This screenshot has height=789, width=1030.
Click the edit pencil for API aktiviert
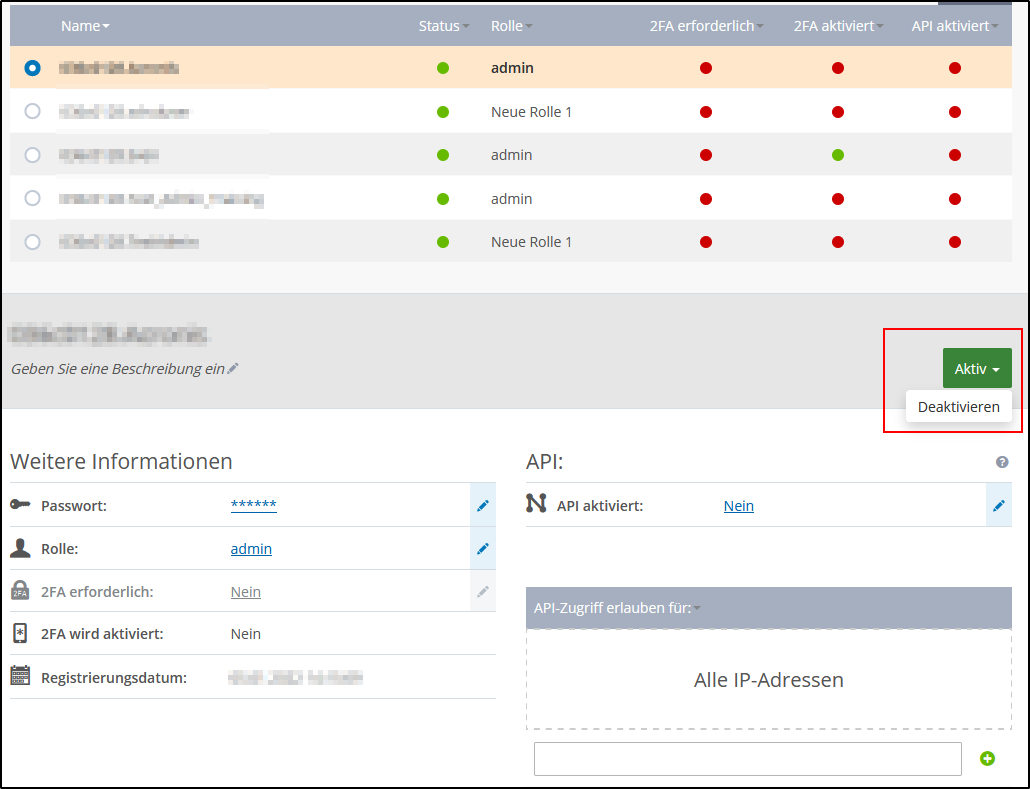998,506
